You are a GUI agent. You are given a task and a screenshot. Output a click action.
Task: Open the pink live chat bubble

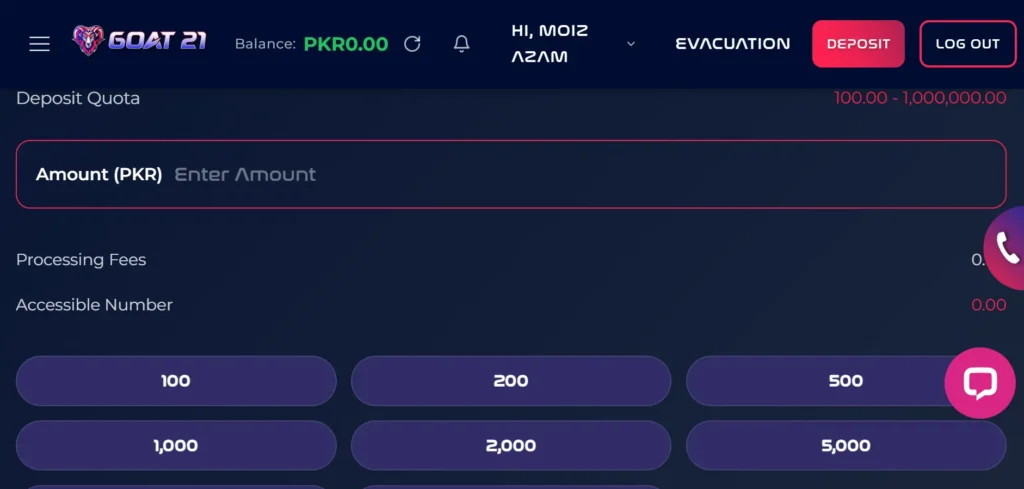(980, 383)
